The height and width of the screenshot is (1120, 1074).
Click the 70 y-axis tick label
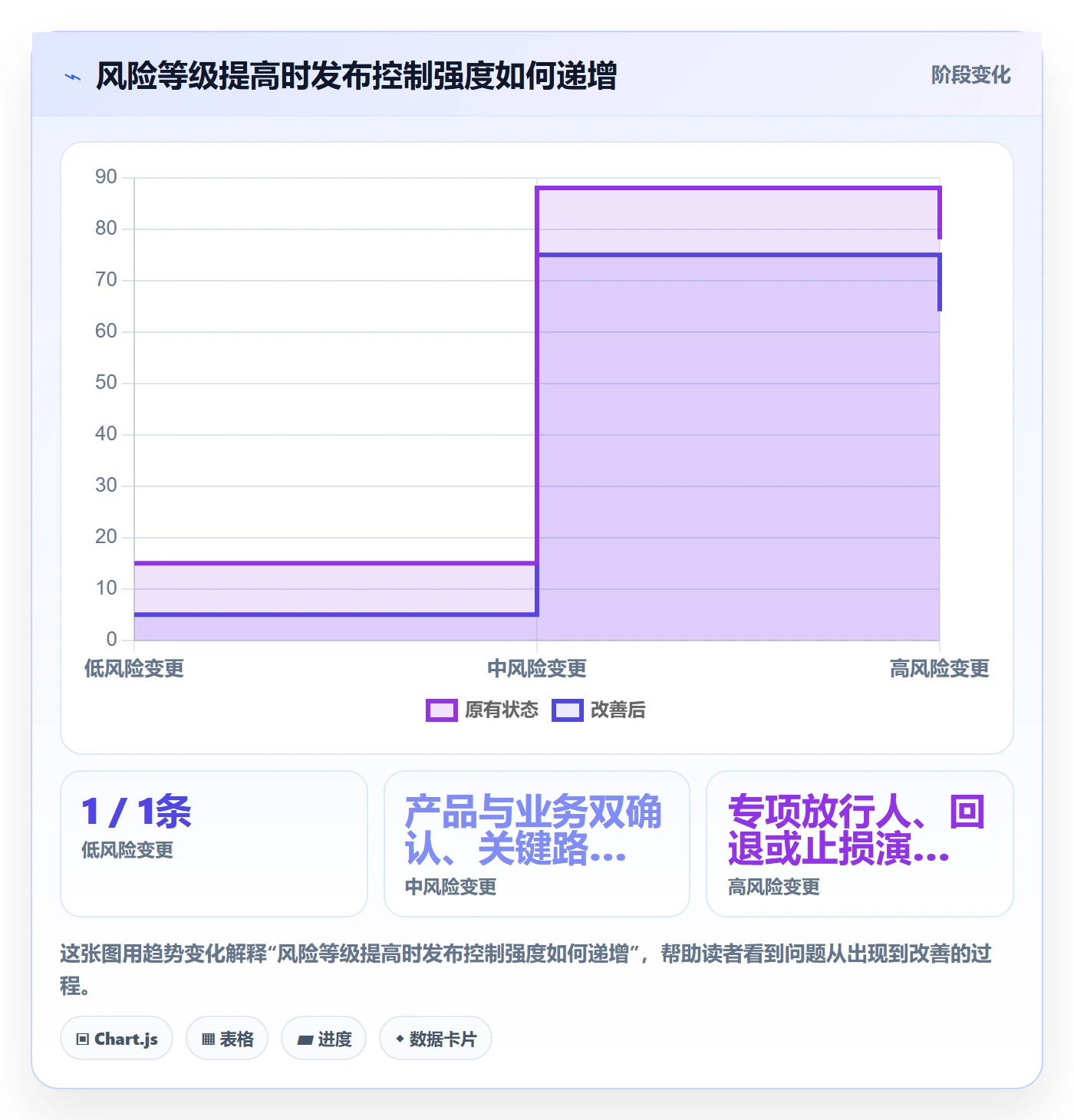(x=106, y=280)
